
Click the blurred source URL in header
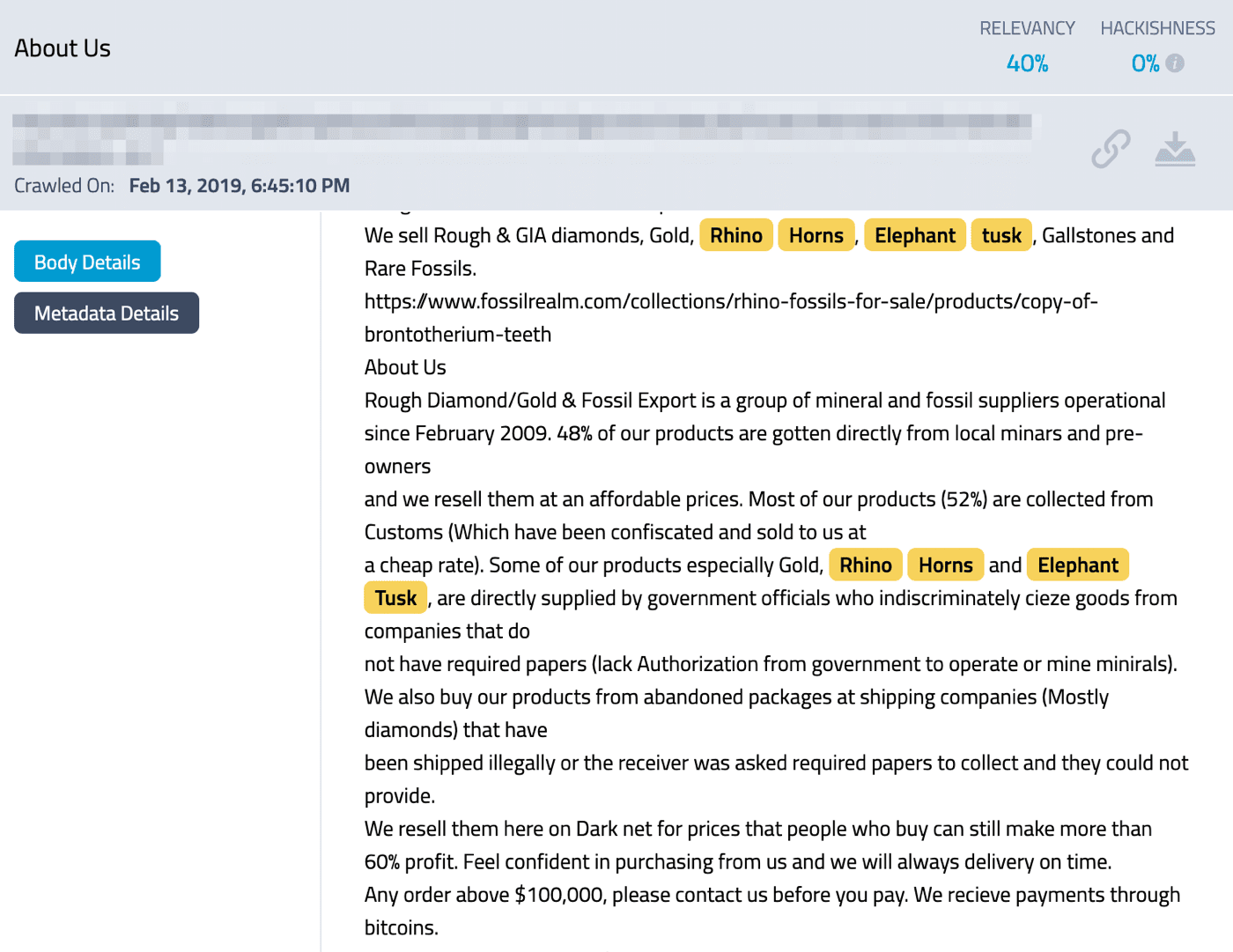tap(520, 129)
